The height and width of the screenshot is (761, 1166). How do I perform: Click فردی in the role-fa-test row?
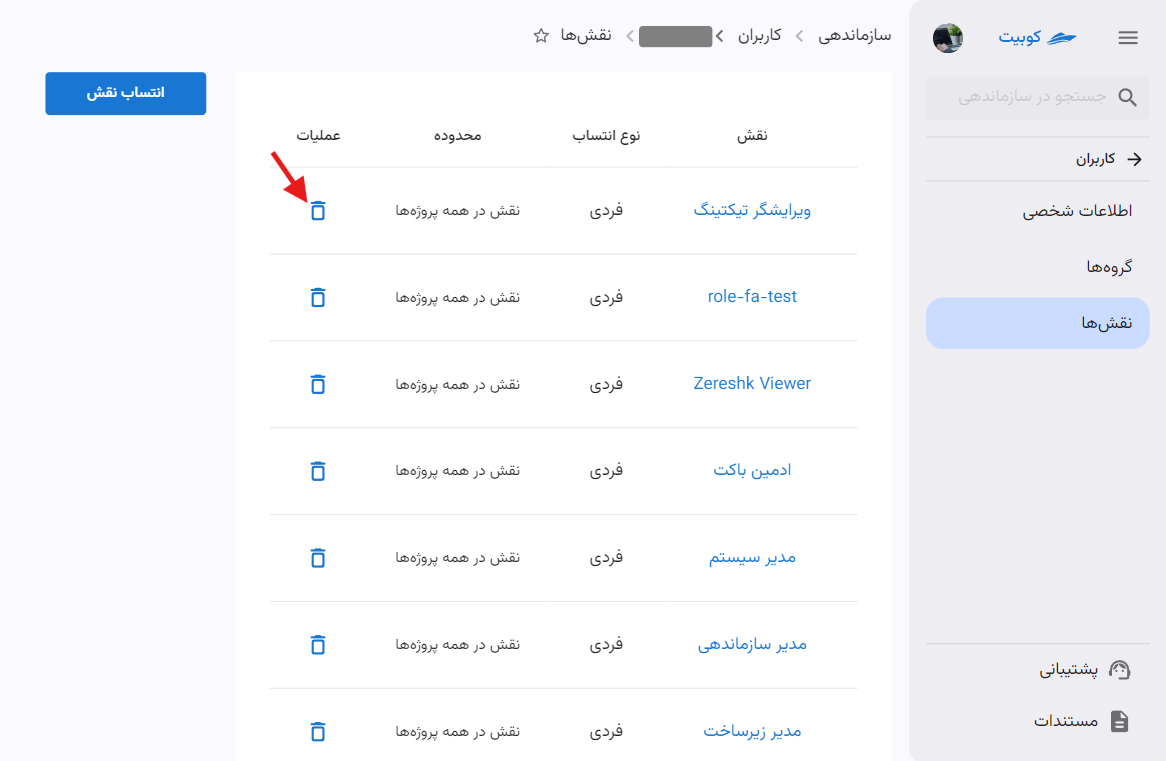click(x=606, y=298)
